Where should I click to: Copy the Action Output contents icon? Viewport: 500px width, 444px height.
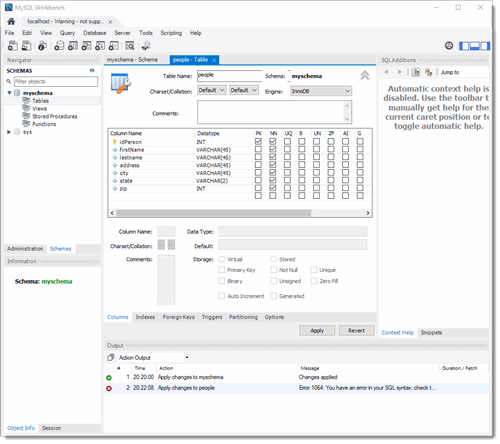tap(111, 358)
